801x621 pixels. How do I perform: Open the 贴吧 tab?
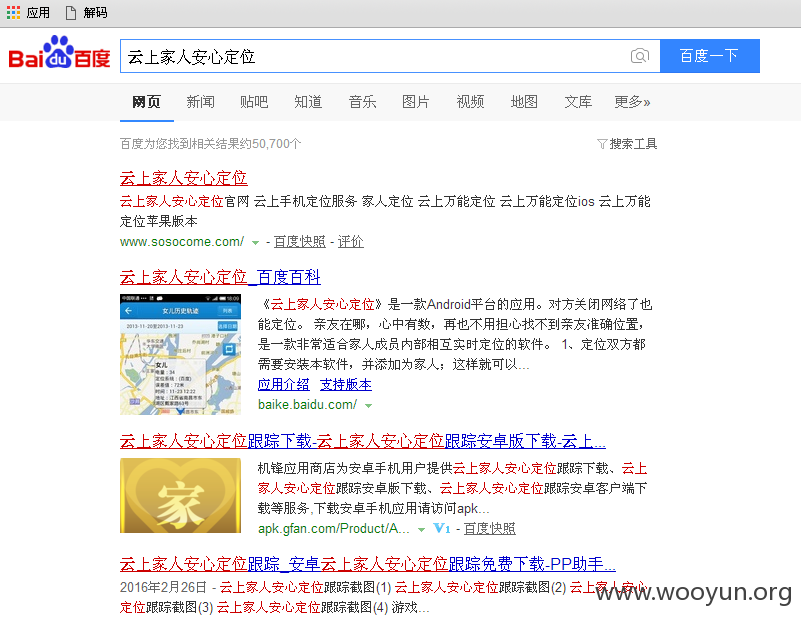tap(254, 102)
